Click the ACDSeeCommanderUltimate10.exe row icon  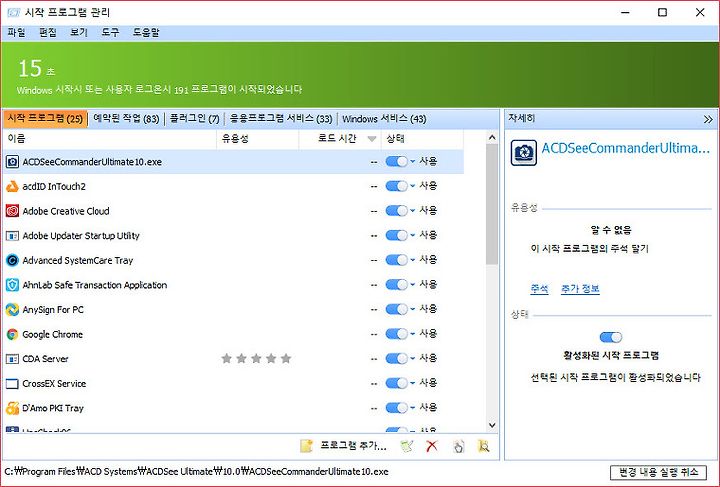pos(12,162)
